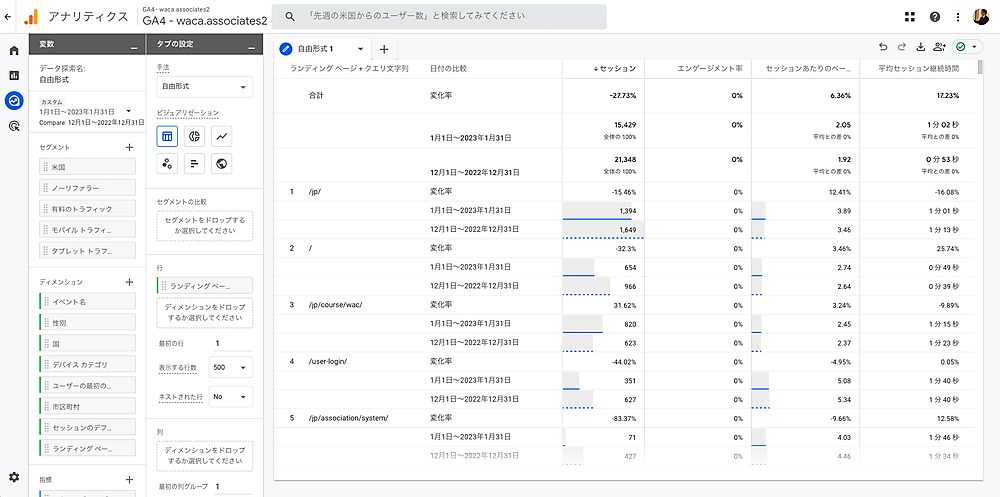Expand the 表示する行数 500 dropdown
This screenshot has height=497, width=1000.
coord(230,368)
